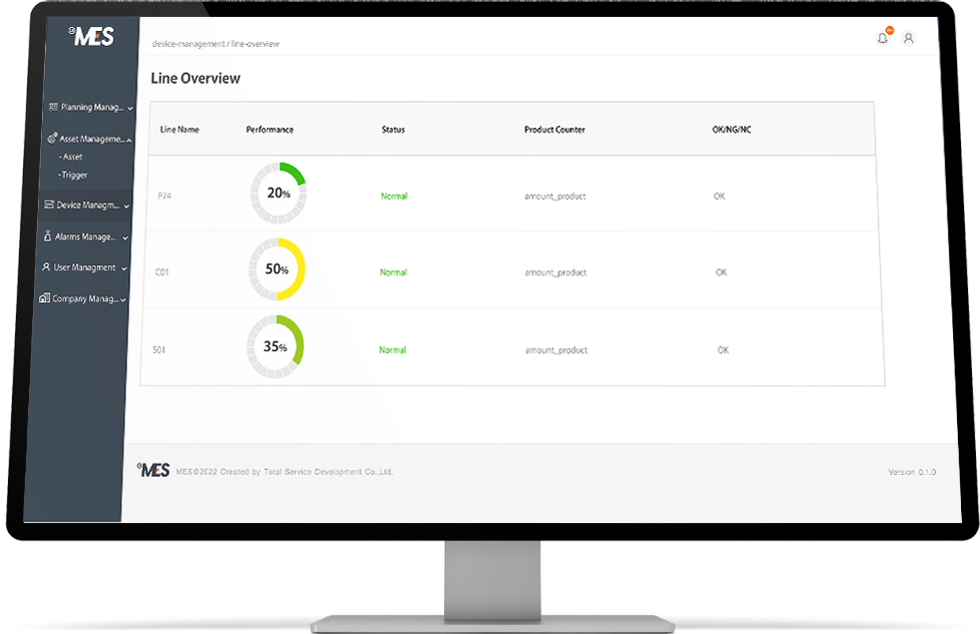Select the P24 line name row
Image resolution: width=980 pixels, height=634 pixels.
[164, 196]
